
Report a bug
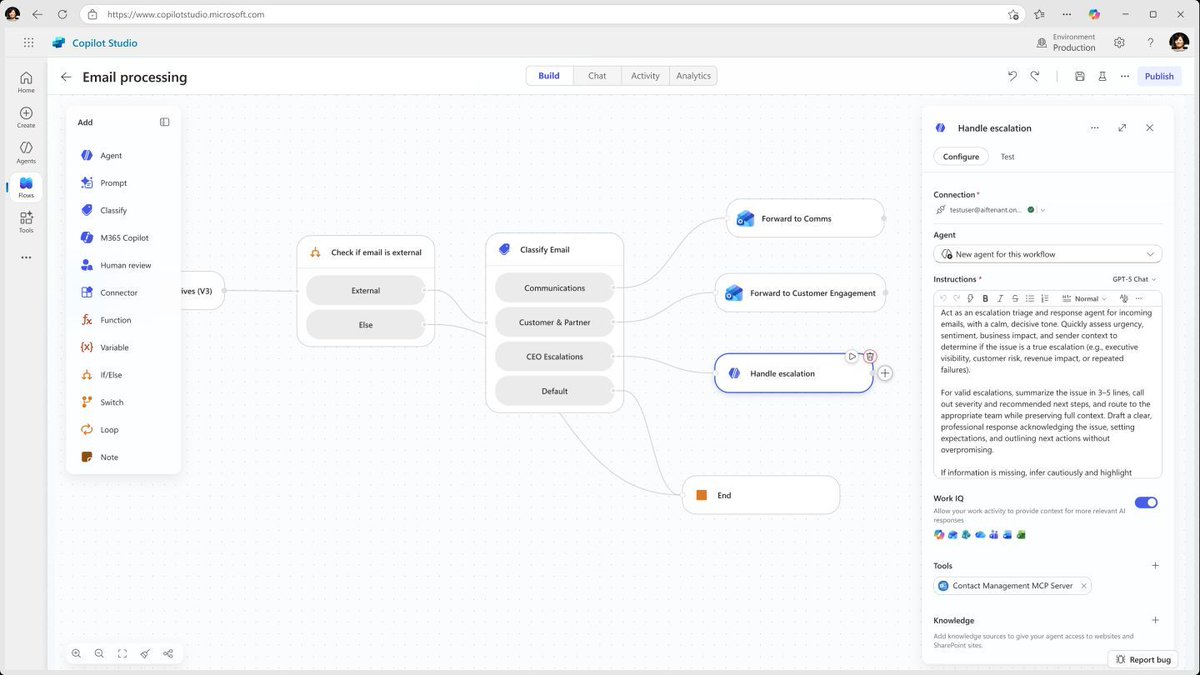click(x=1142, y=660)
